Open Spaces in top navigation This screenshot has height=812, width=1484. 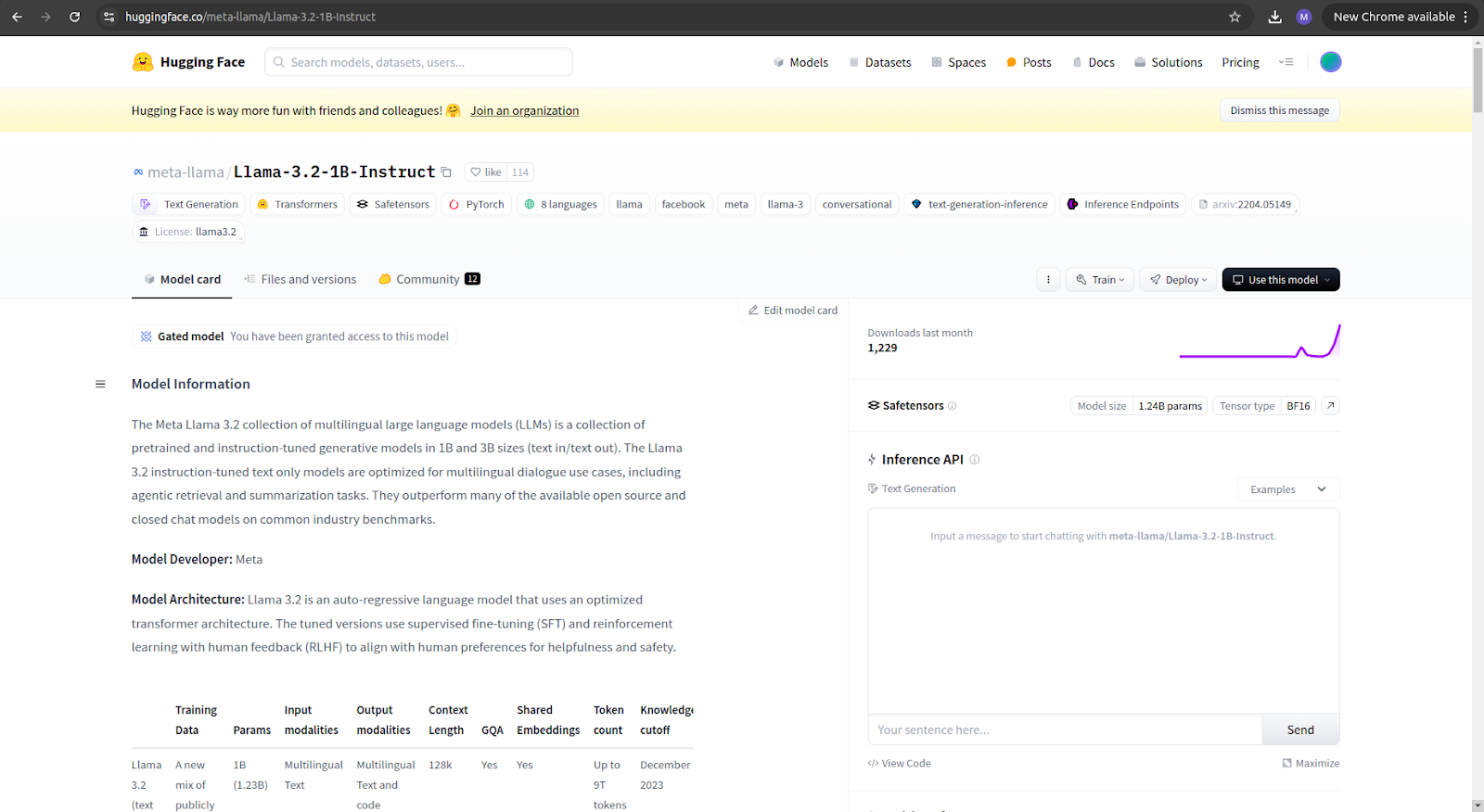[959, 62]
